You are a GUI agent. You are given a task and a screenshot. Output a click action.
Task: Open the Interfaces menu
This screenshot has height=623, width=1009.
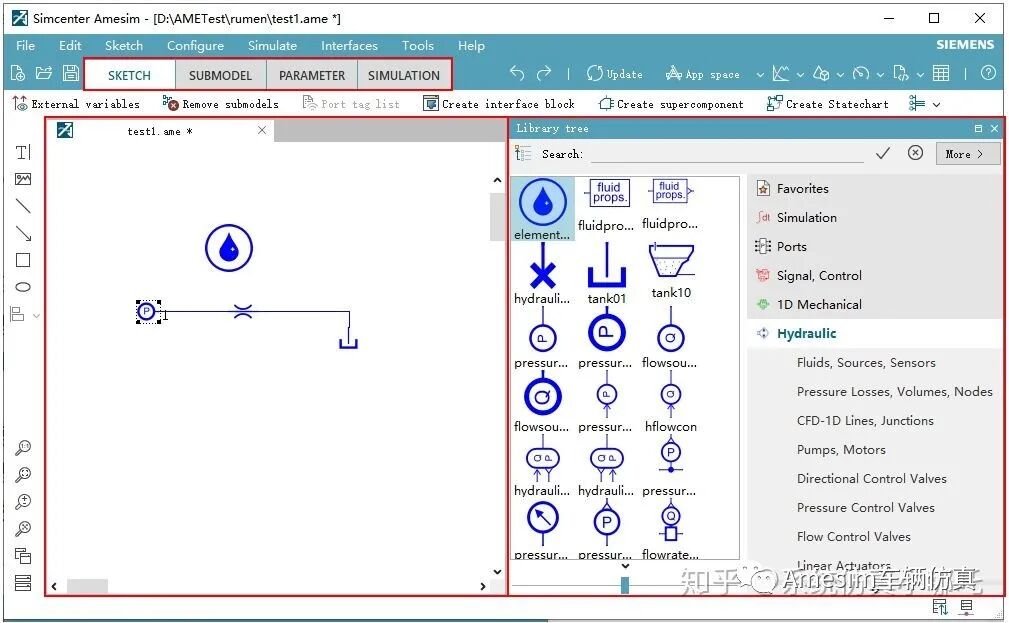click(x=349, y=46)
